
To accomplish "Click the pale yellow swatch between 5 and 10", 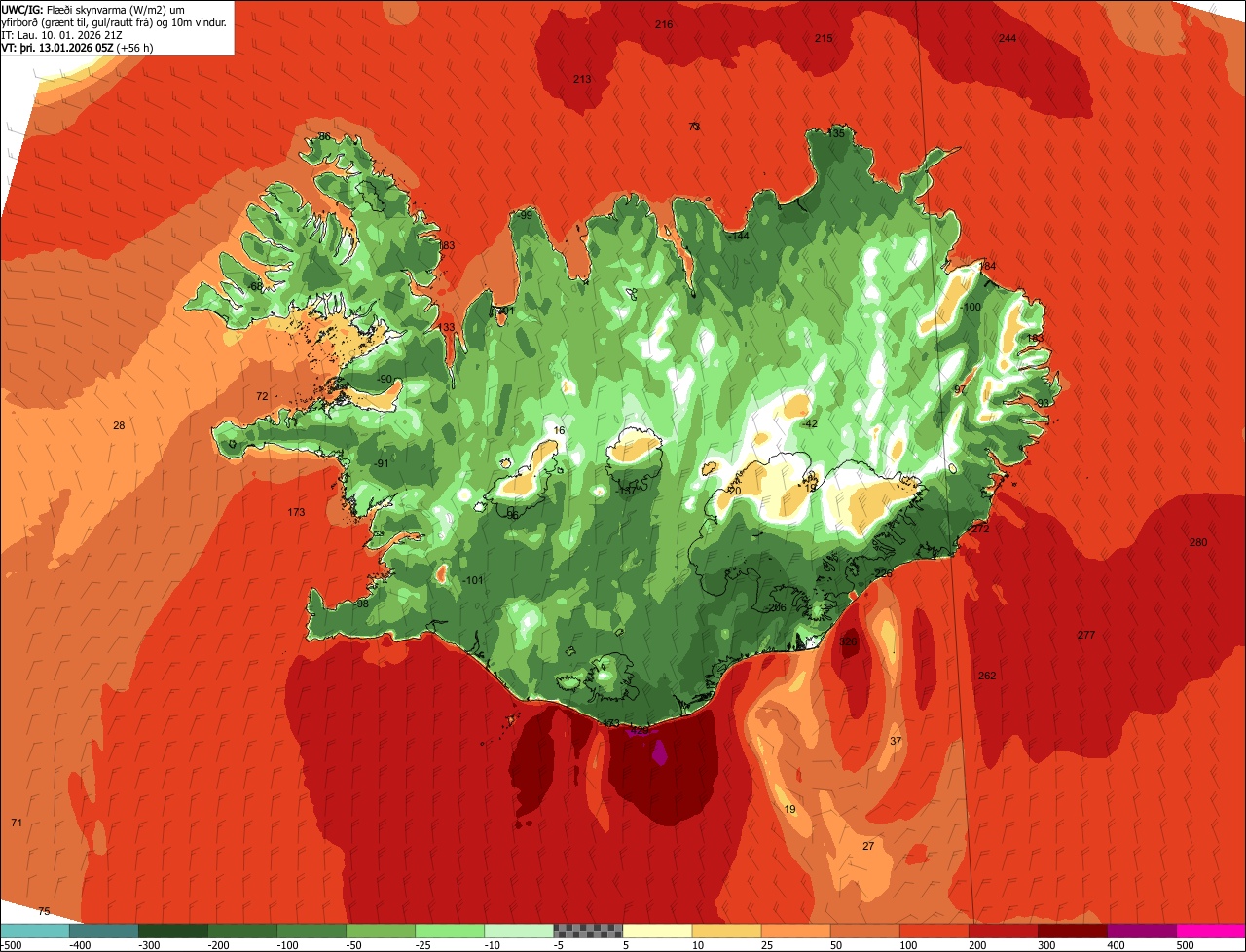I will point(657,931).
